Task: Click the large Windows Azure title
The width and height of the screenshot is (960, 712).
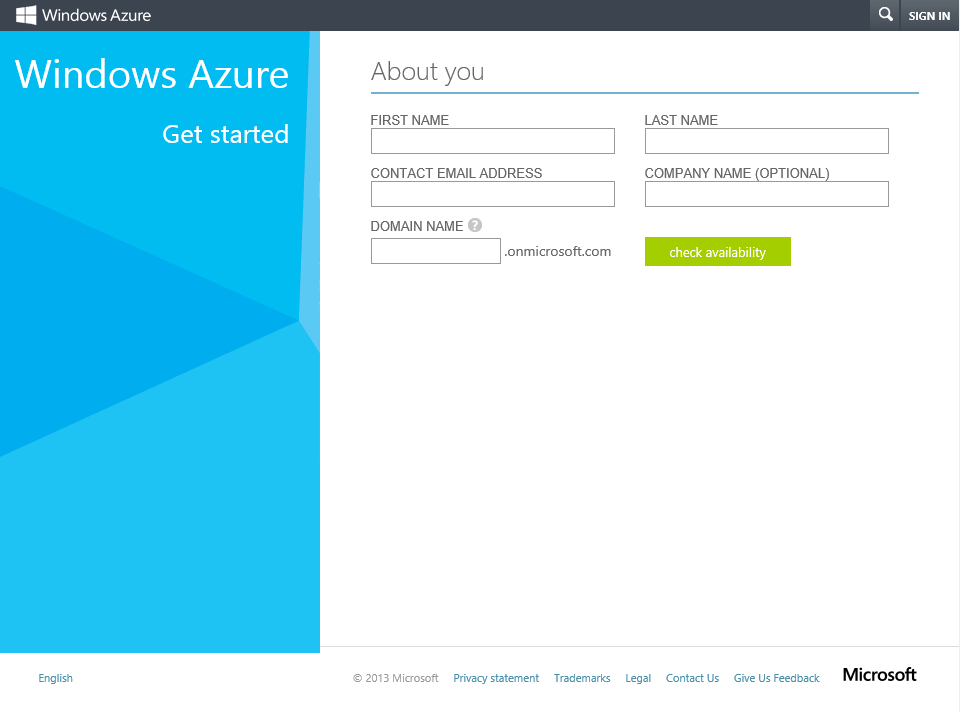Action: (152, 75)
